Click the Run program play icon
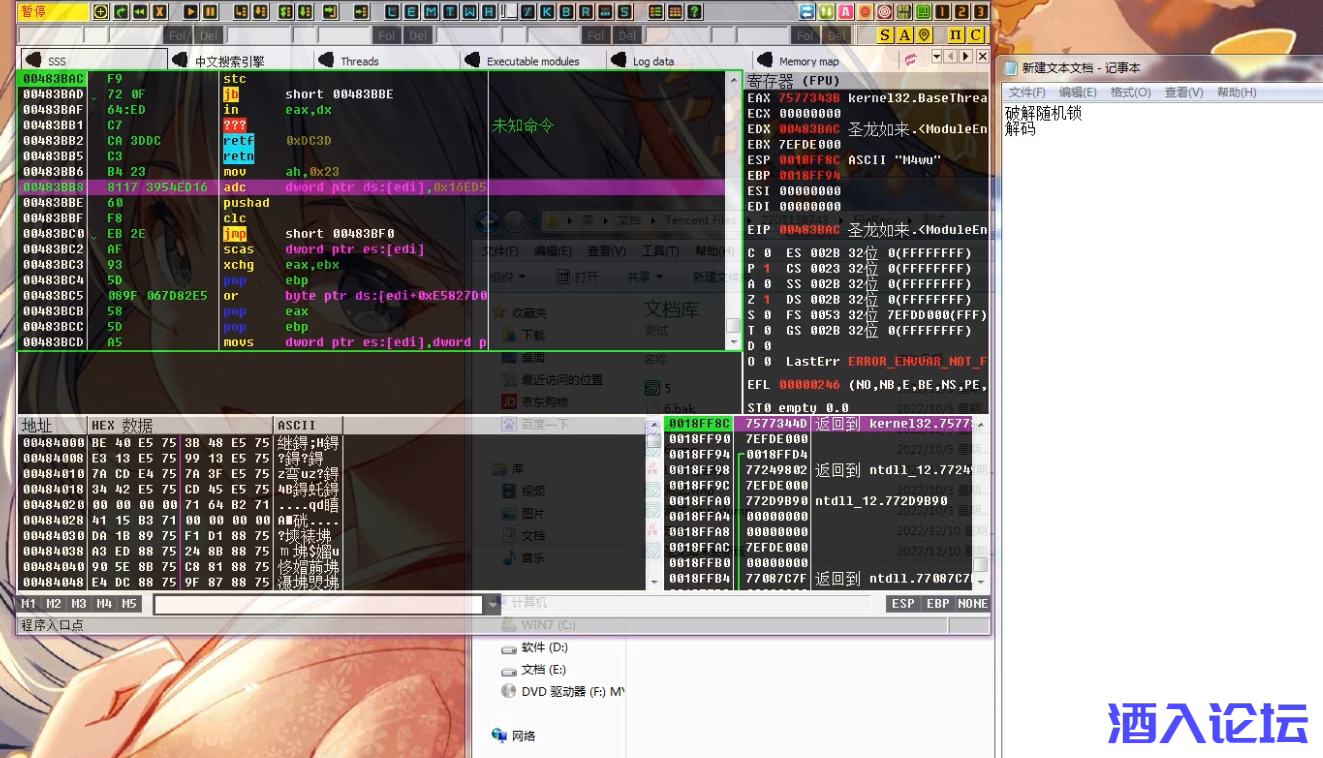The height and width of the screenshot is (758, 1323). [191, 12]
